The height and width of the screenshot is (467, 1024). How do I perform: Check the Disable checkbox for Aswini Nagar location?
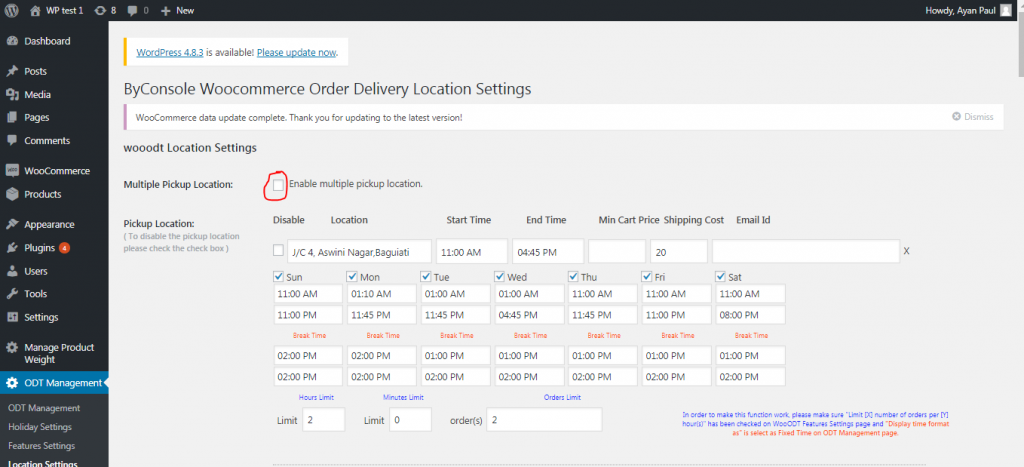click(x=278, y=250)
